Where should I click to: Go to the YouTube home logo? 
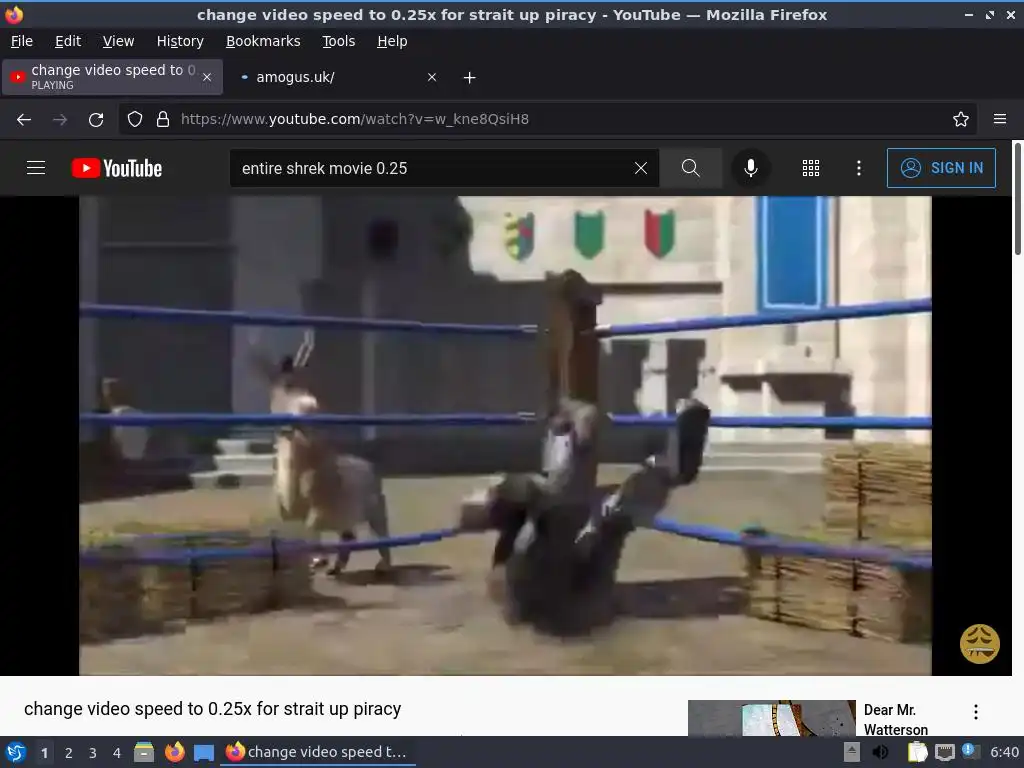117,168
